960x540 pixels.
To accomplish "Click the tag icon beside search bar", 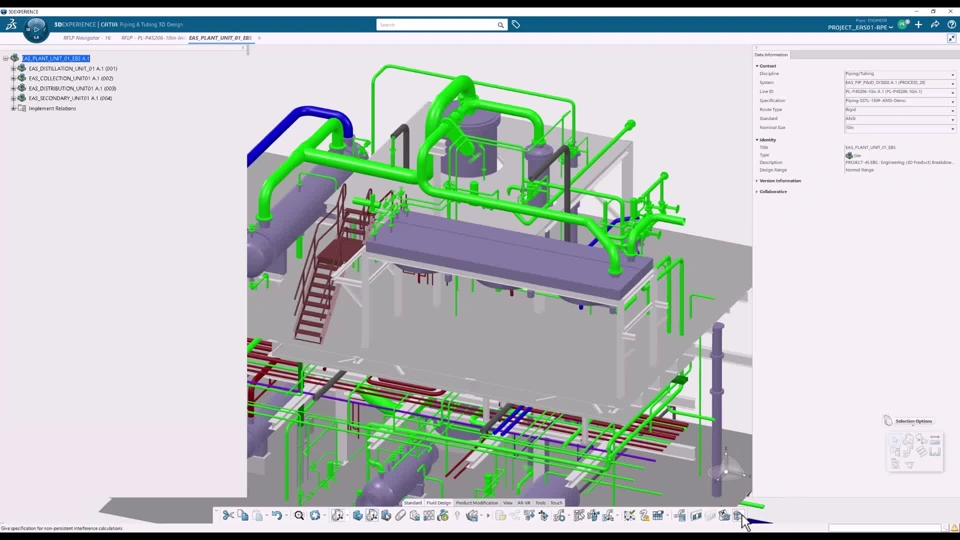I will tap(516, 24).
